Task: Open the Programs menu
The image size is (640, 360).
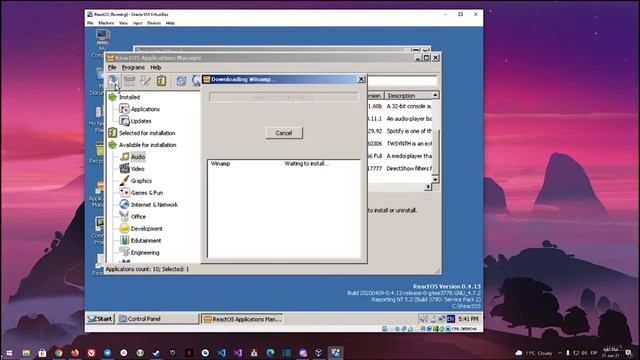Action: click(133, 67)
